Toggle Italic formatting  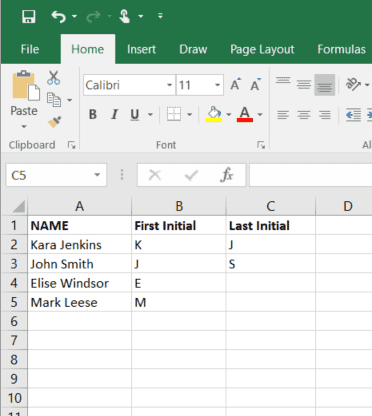[114, 115]
